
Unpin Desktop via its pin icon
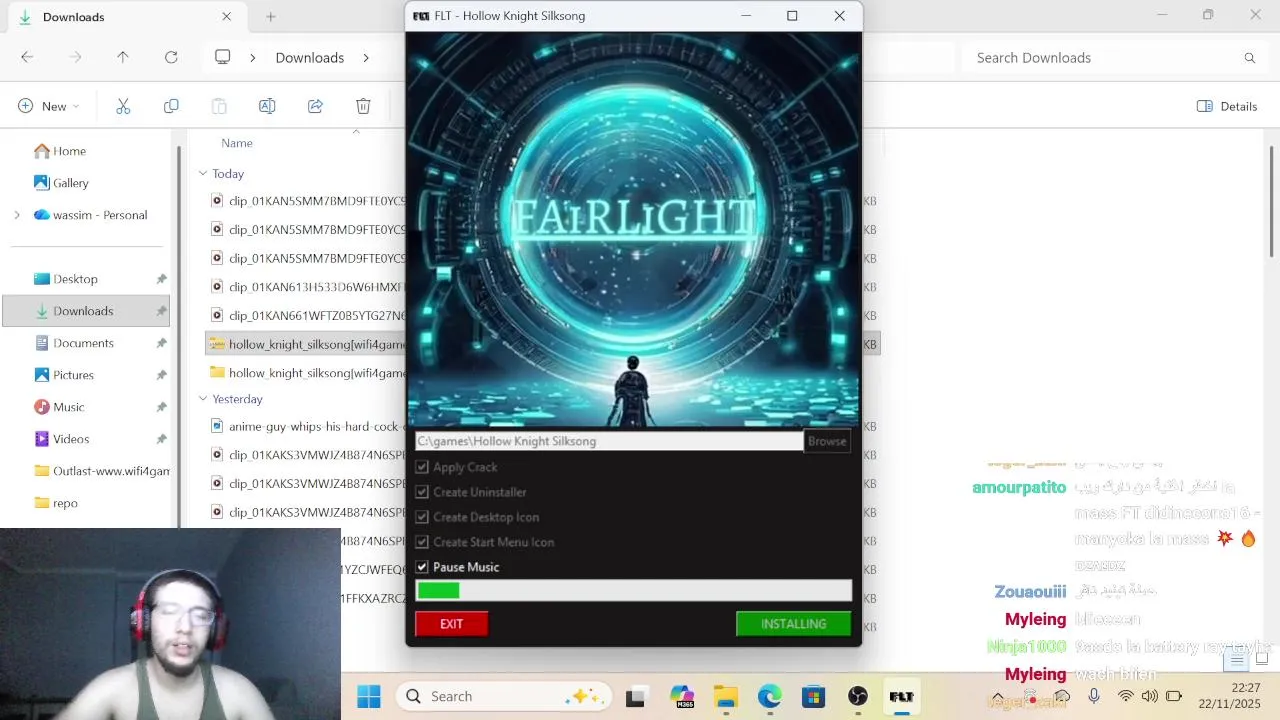click(161, 279)
